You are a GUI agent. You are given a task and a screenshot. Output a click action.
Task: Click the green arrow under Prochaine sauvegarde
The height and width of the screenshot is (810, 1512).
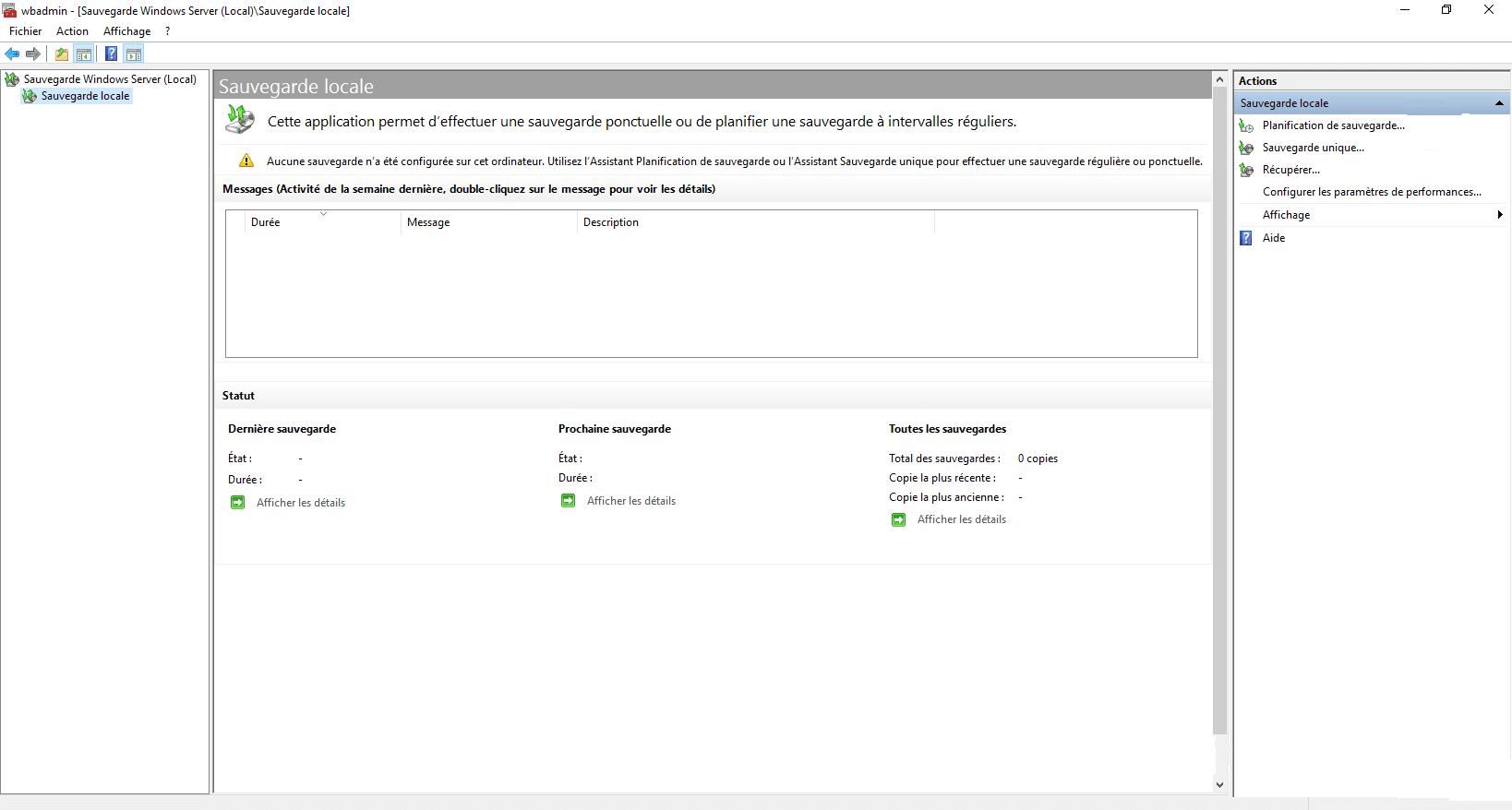[569, 501]
